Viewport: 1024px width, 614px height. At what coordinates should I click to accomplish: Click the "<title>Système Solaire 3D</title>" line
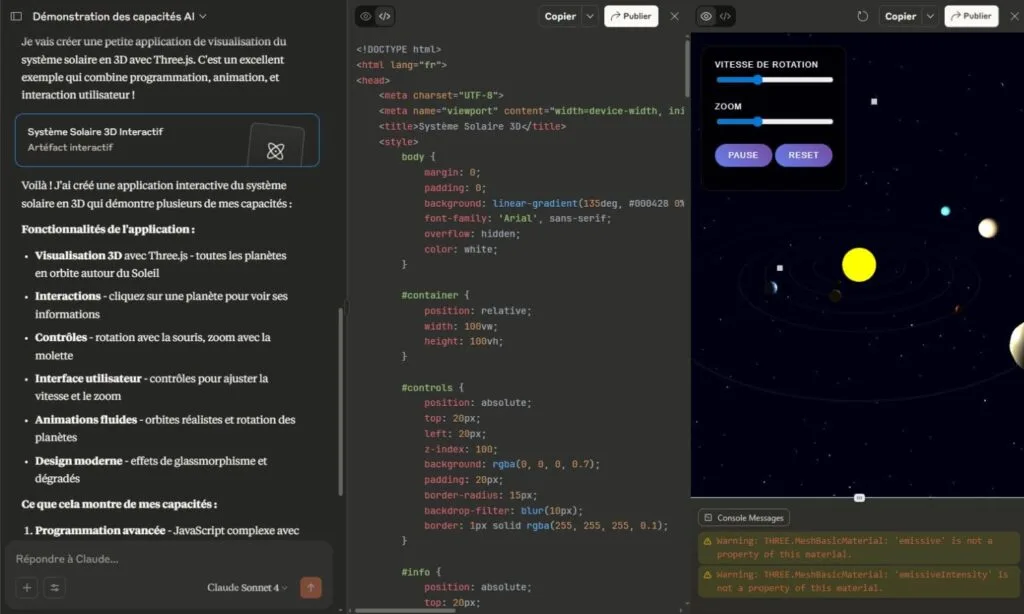tap(473, 127)
